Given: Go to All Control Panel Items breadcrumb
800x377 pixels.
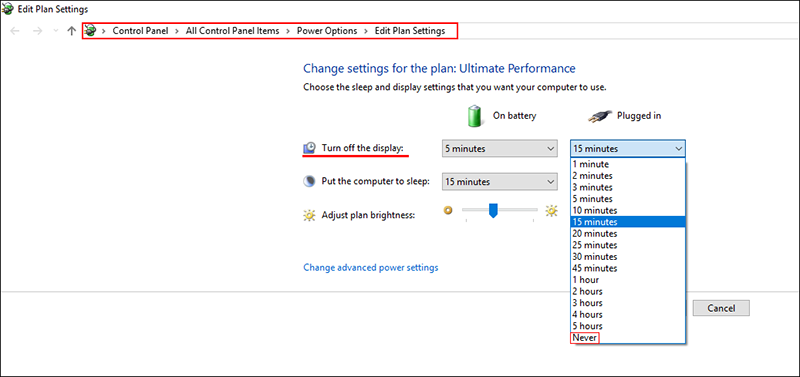Looking at the screenshot, I should (232, 31).
